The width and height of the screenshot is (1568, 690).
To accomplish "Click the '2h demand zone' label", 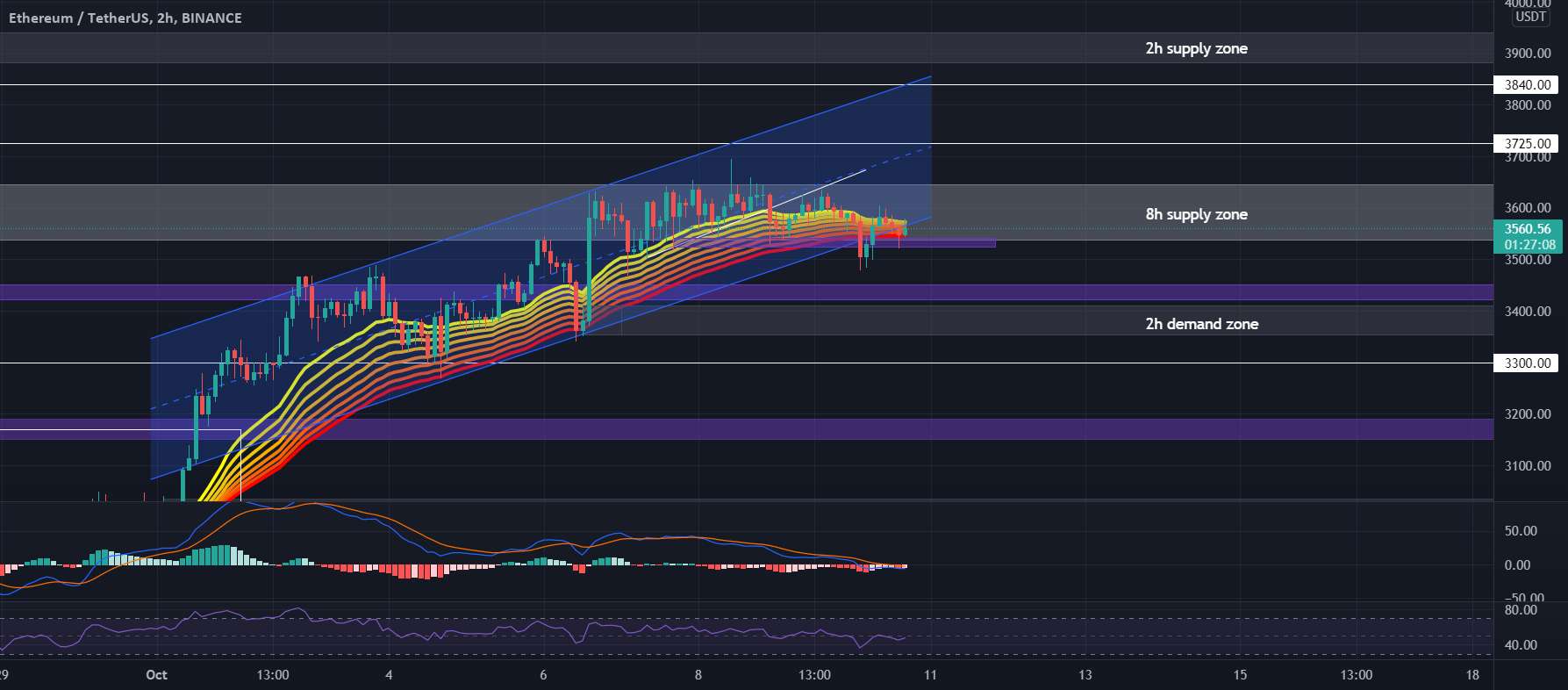I will coord(1201,324).
